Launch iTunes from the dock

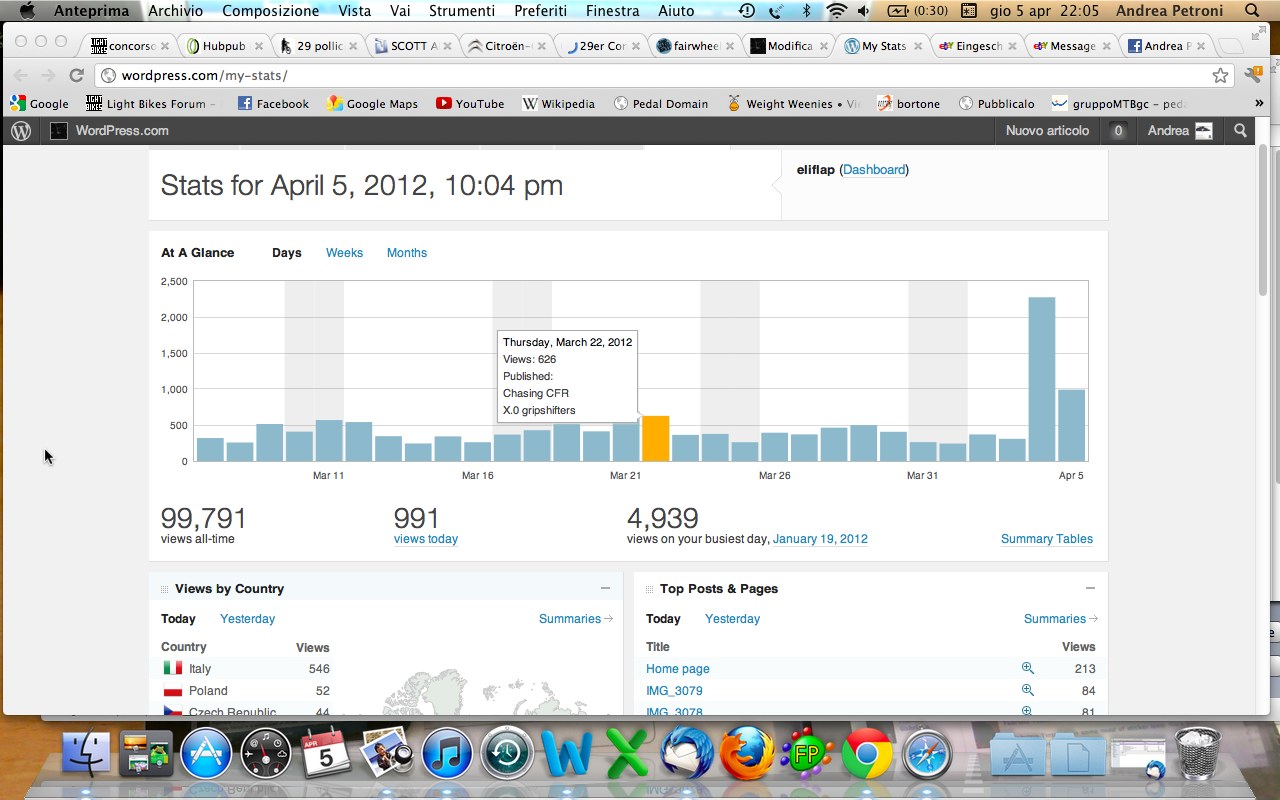click(446, 755)
